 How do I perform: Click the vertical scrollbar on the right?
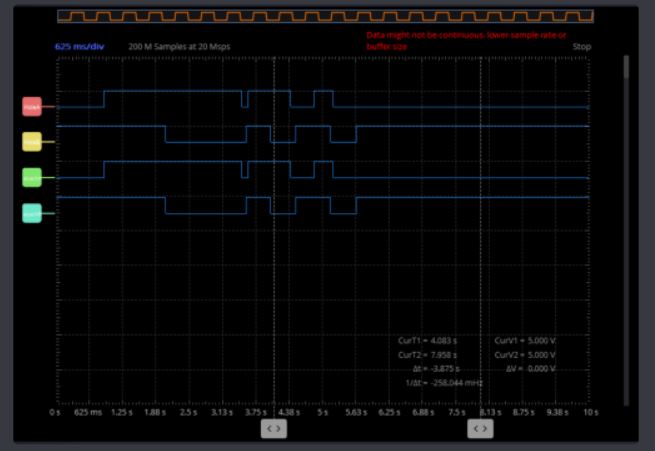pos(627,230)
